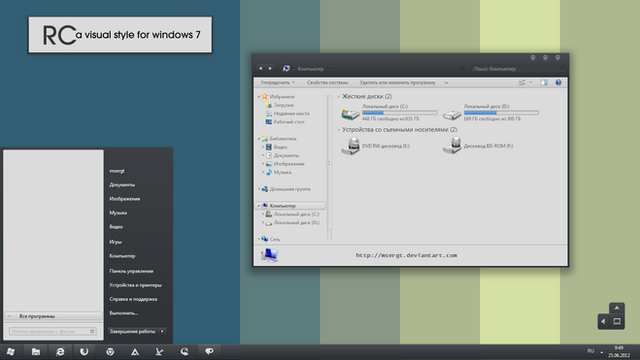Screen dimensions: 640x360
Task: Launch Internet Explorer from taskbar
Action: (x=60, y=351)
